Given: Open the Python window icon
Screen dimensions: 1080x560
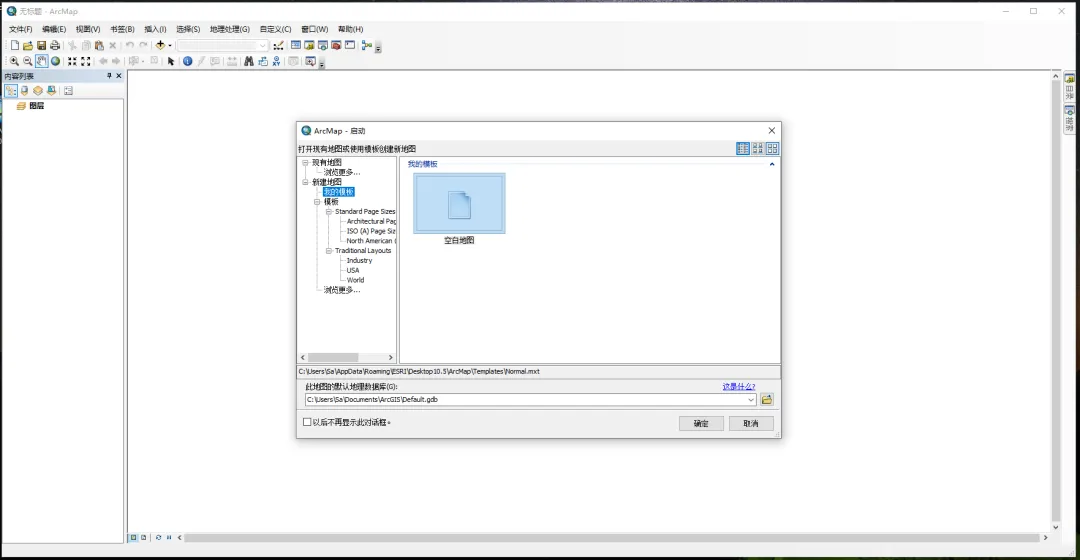Looking at the screenshot, I should point(350,45).
